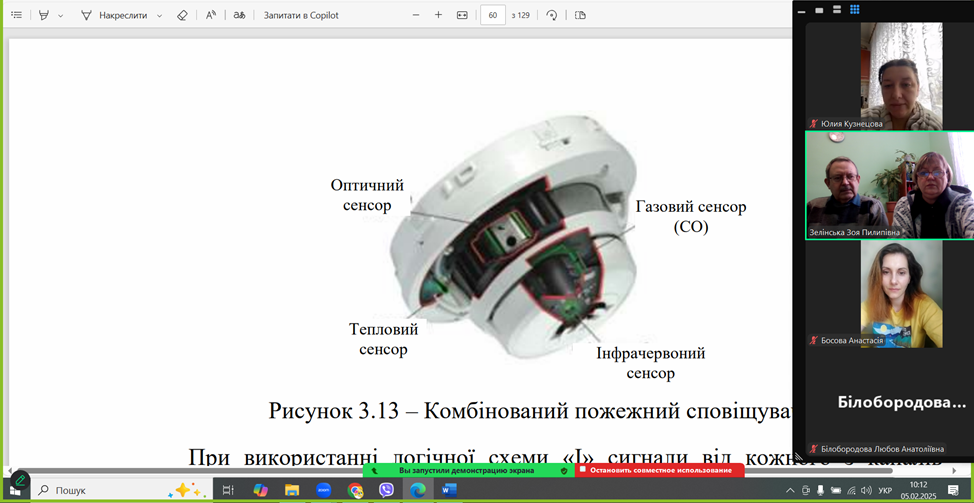Select the eraser tool
This screenshot has height=503, width=974.
pyautogui.click(x=181, y=15)
